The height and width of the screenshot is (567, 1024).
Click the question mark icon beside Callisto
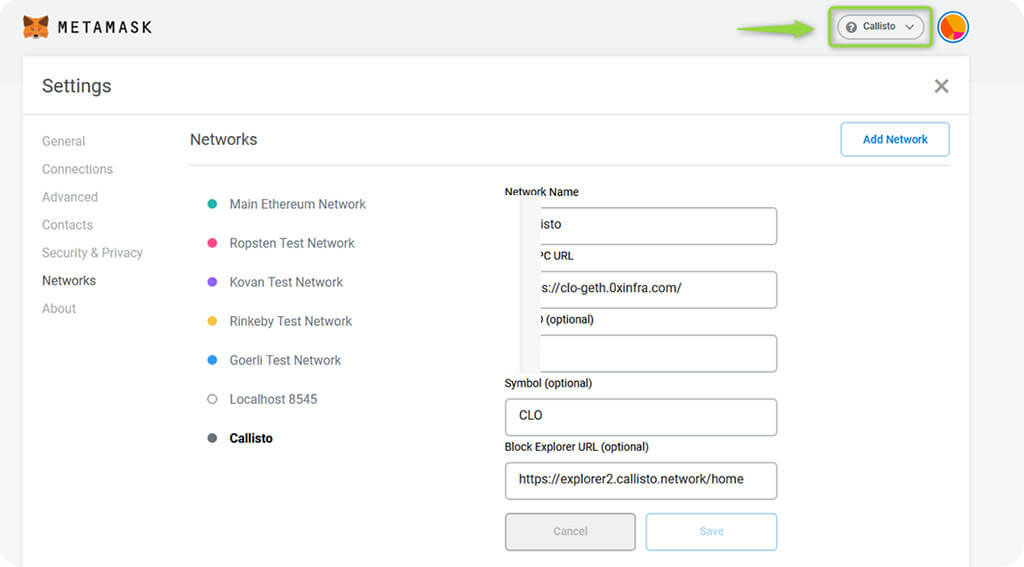click(851, 27)
